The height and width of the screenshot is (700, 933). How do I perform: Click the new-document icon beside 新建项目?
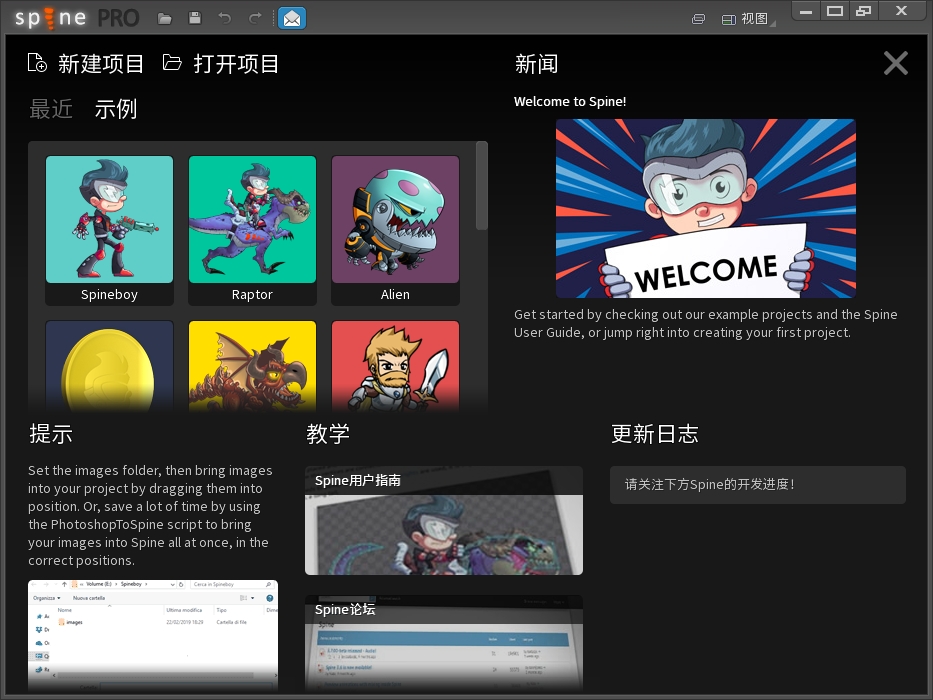(37, 62)
